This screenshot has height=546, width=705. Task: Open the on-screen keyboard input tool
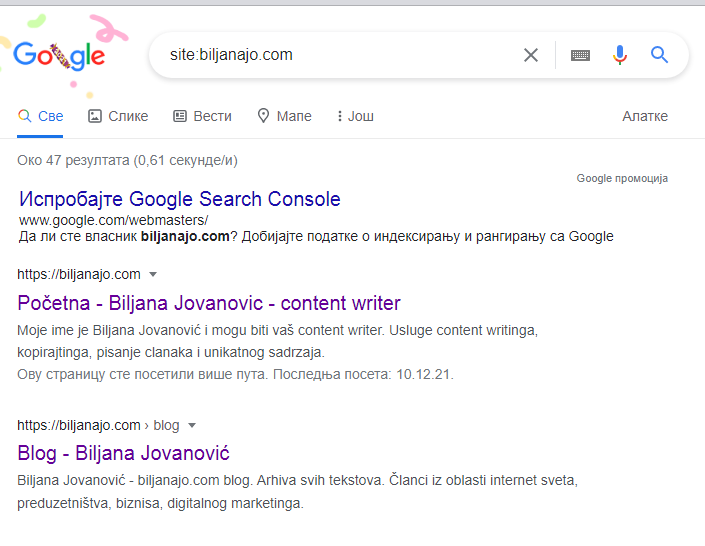click(x=580, y=55)
